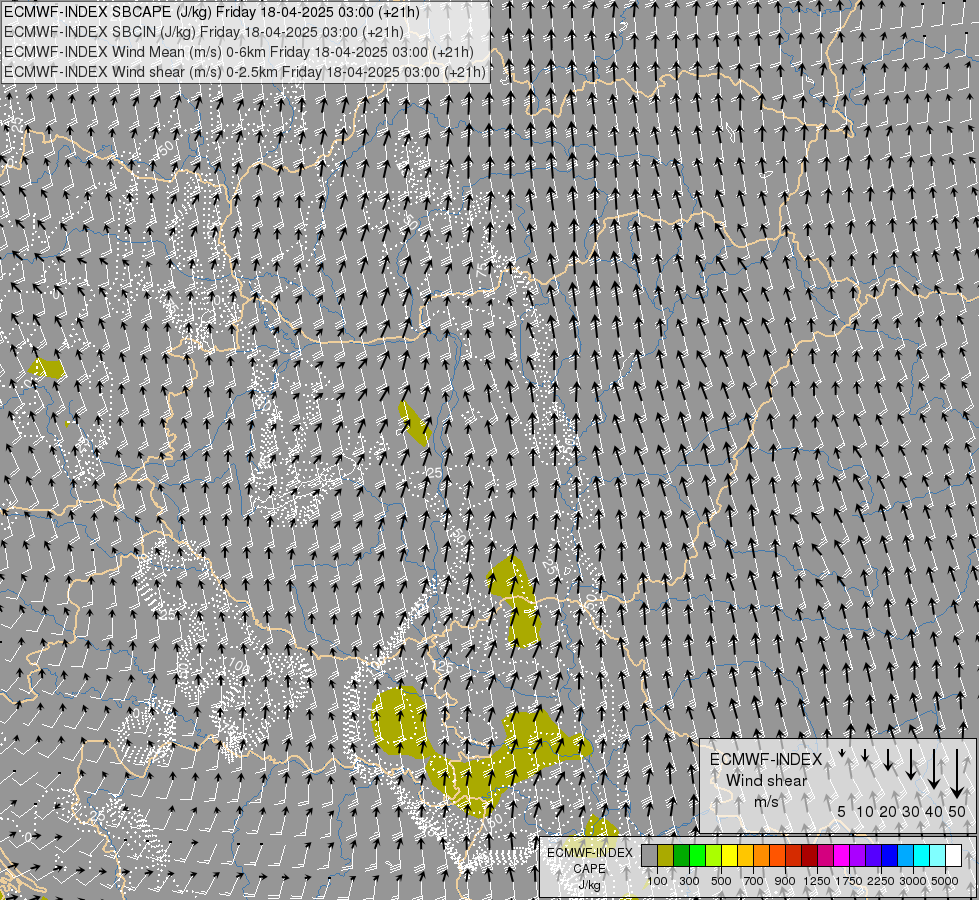Click the '10' wind shear scale number
Screen dimensions: 979x900
865,811
